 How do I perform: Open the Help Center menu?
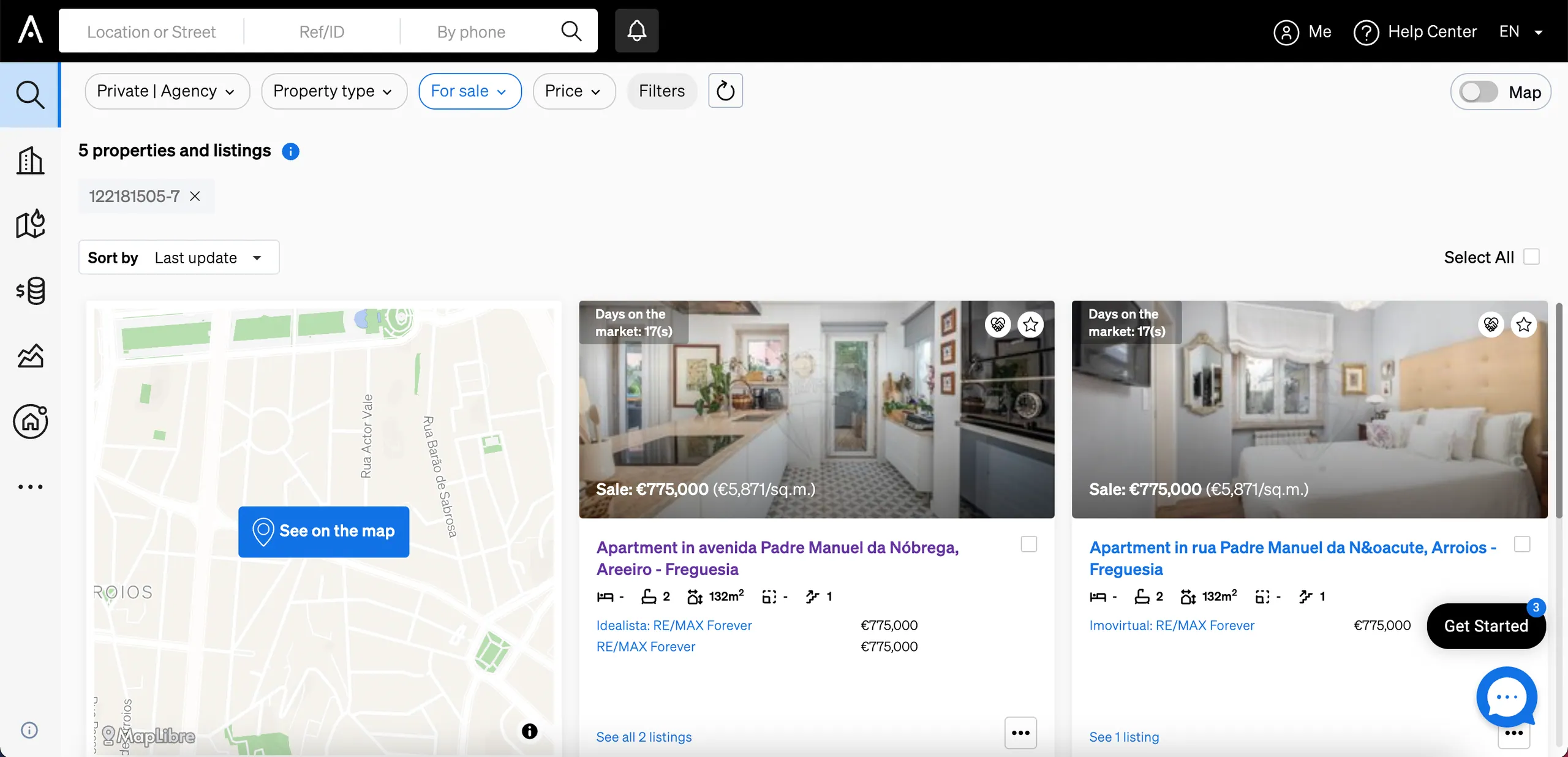pyautogui.click(x=1415, y=32)
